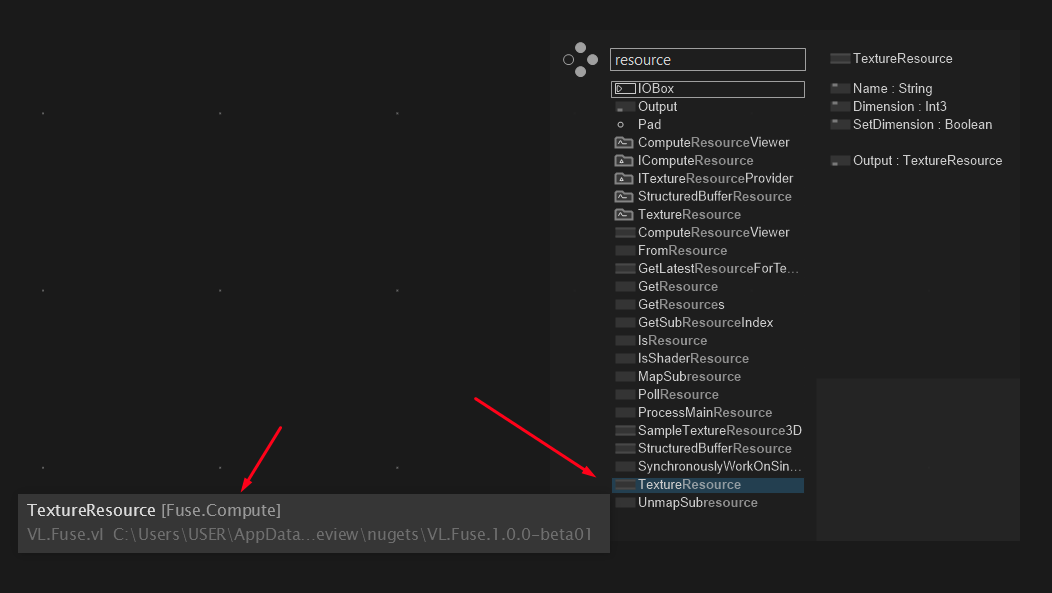This screenshot has width=1052, height=593.
Task: Click the node icon beside IsShaderResource
Action: coord(624,359)
